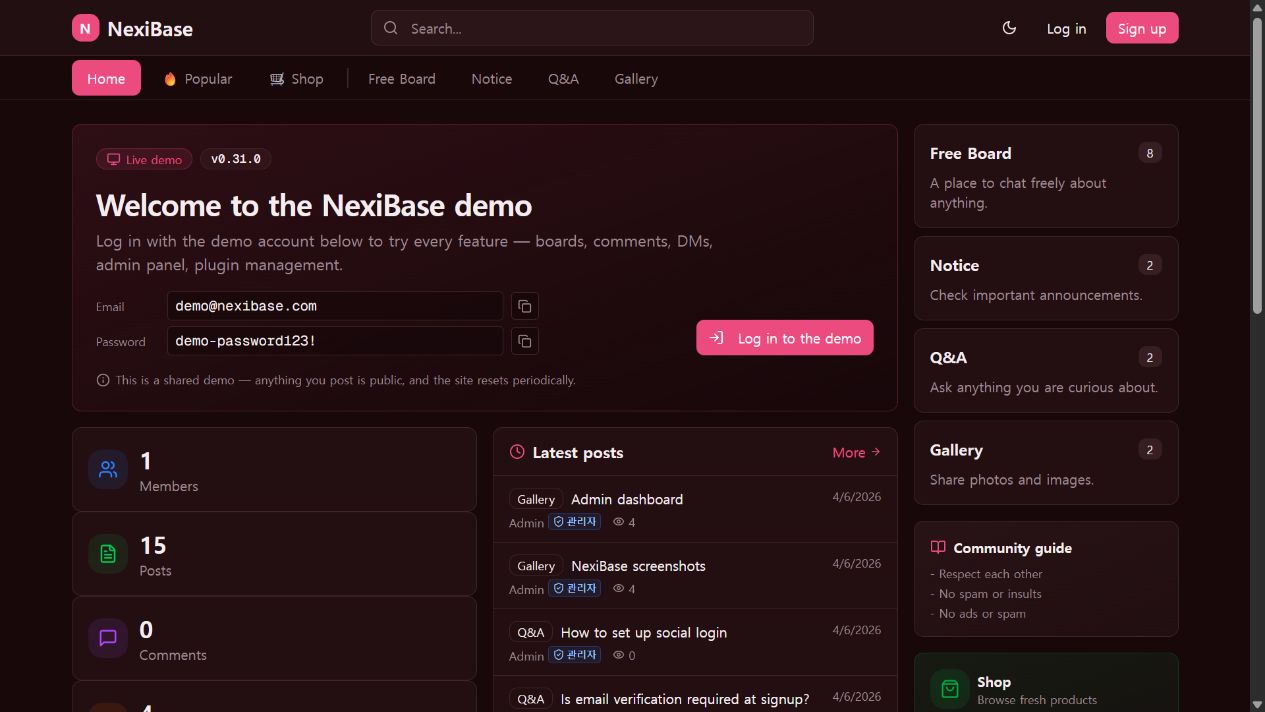Viewport: 1265px width, 712px height.
Task: Click the NexiBase N logo icon
Action: (85, 28)
